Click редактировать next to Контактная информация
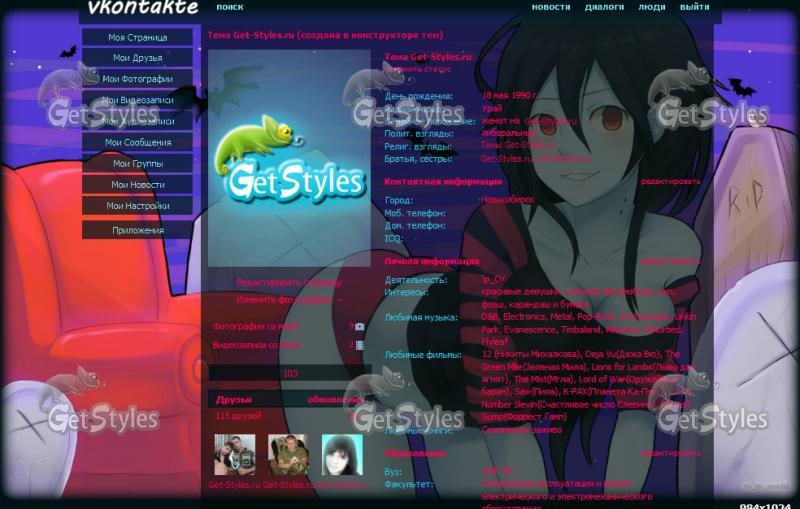 tap(670, 182)
